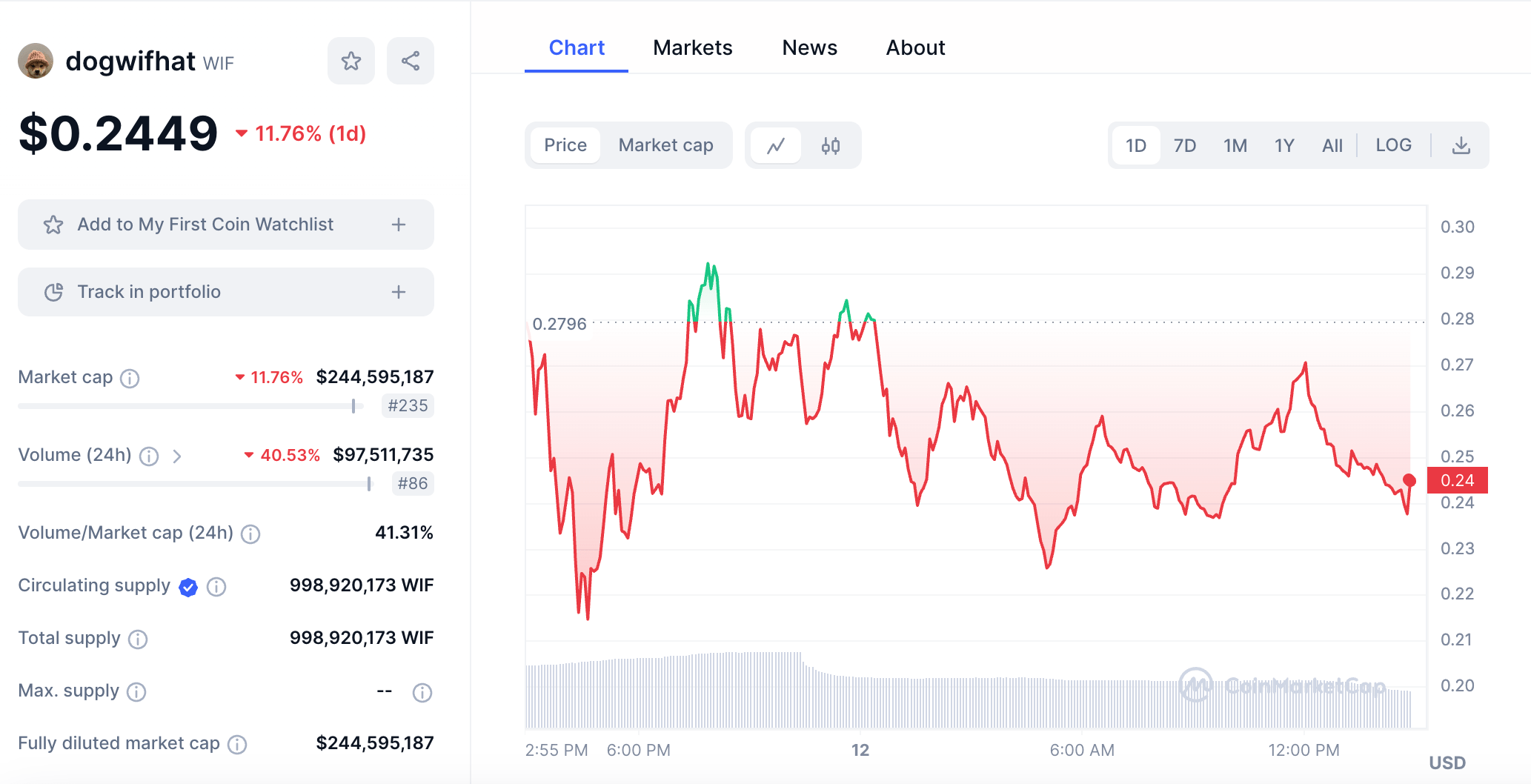
Task: Switch to the Markets tab
Action: coord(693,48)
